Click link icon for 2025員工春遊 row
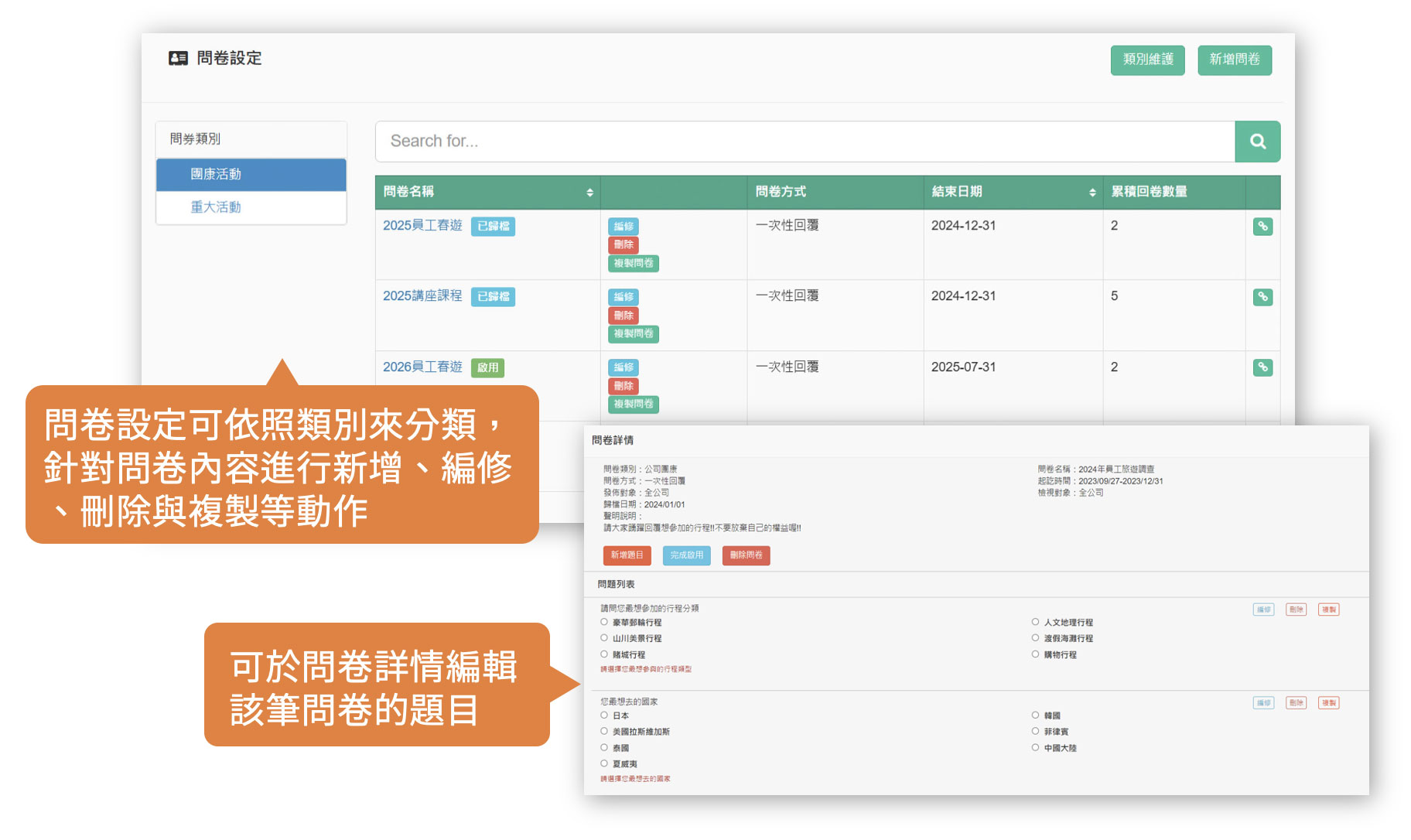The width and height of the screenshot is (1411, 840). [1262, 227]
